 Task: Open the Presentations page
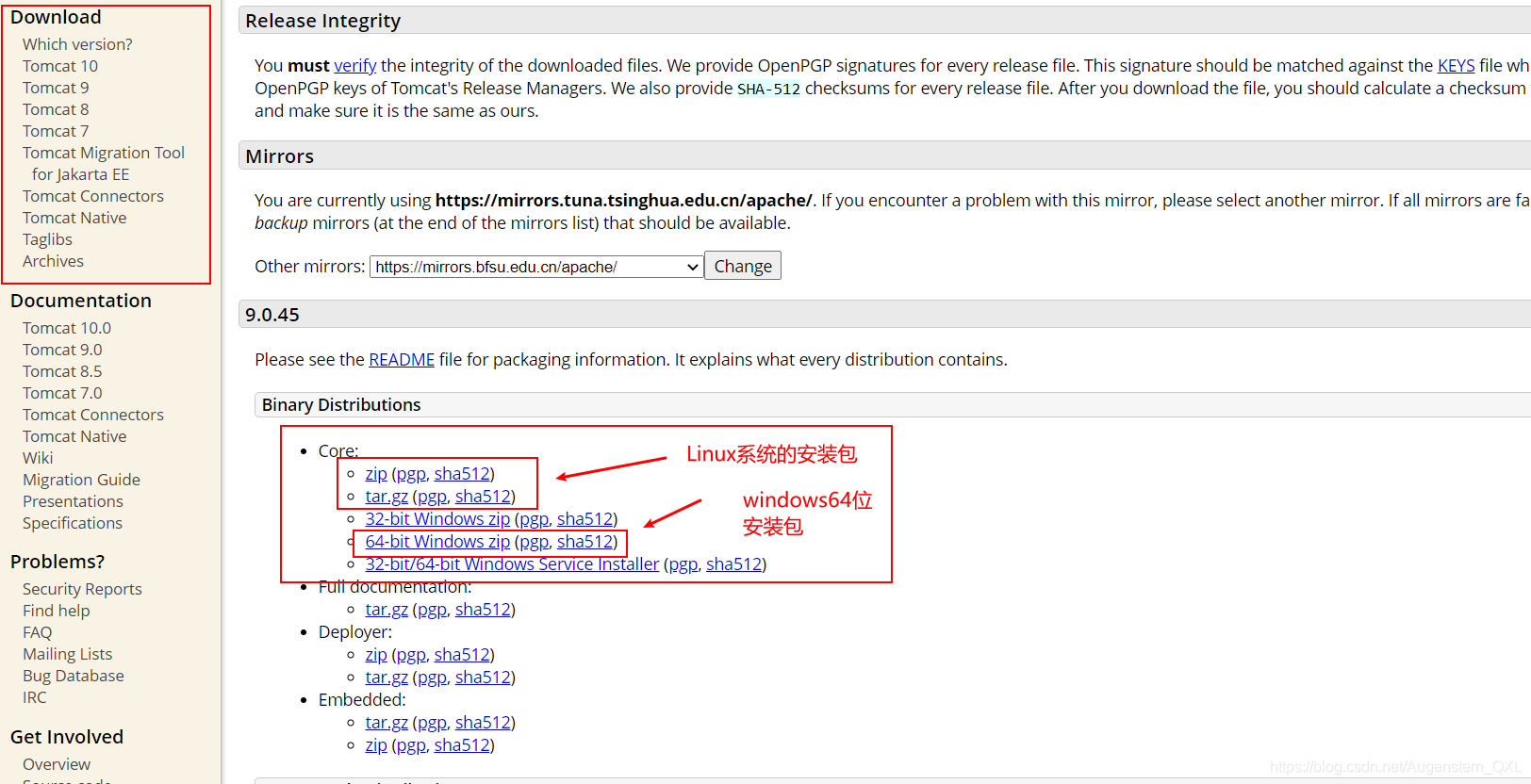click(73, 501)
